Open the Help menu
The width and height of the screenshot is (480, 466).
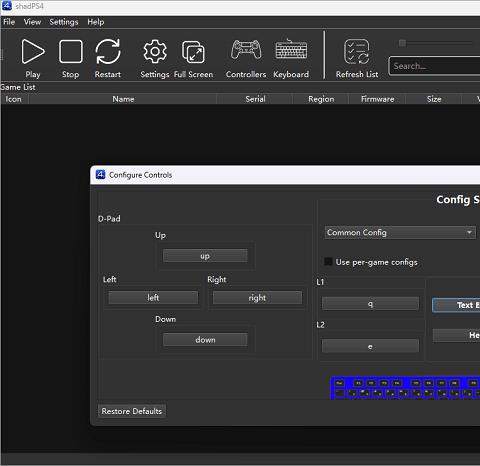tap(96, 22)
